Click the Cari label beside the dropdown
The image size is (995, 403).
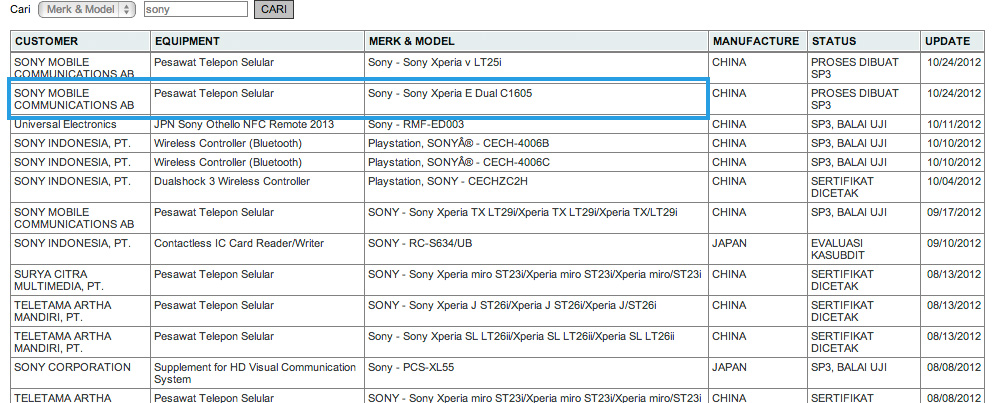click(x=20, y=10)
